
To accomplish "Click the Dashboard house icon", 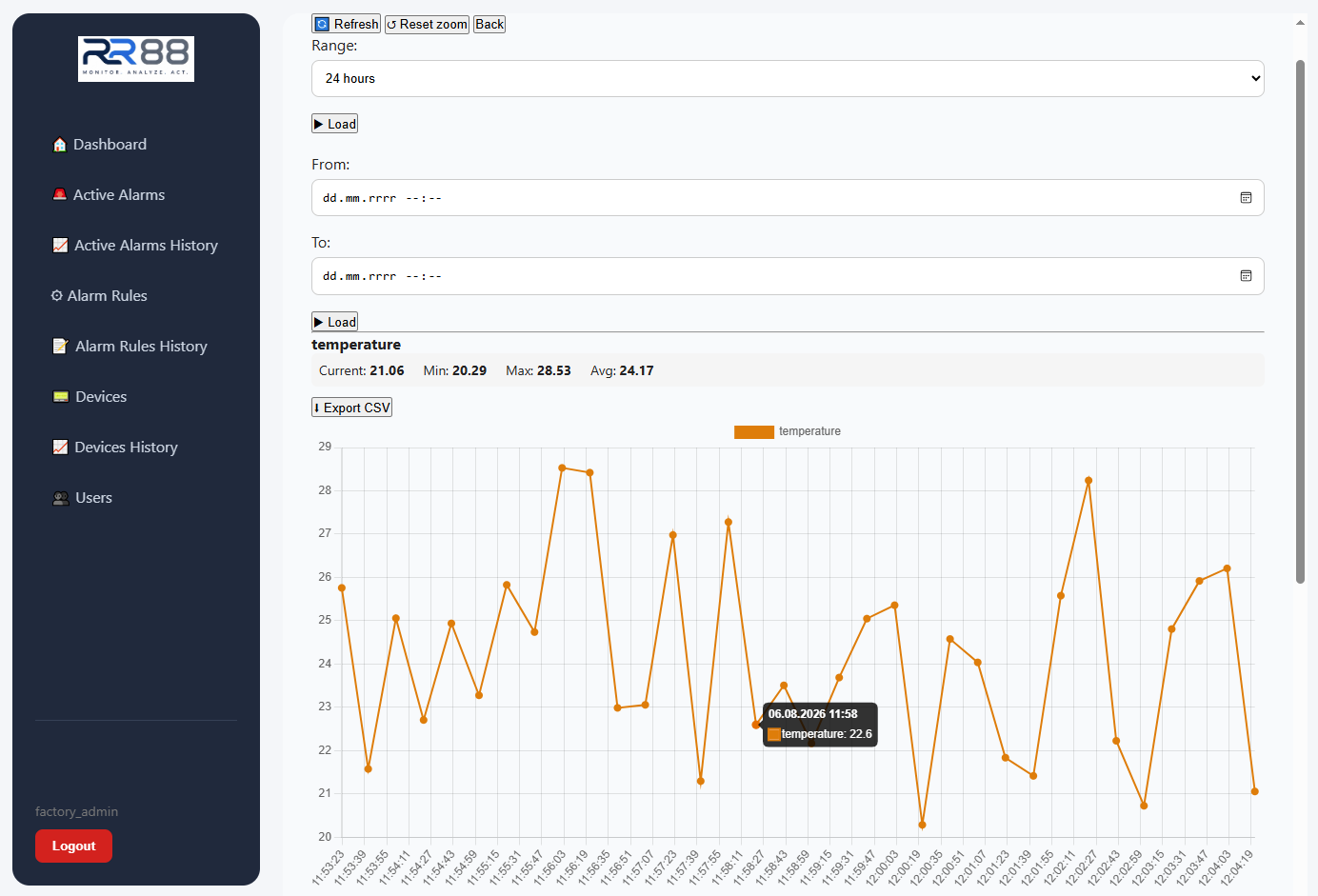I will click(60, 145).
